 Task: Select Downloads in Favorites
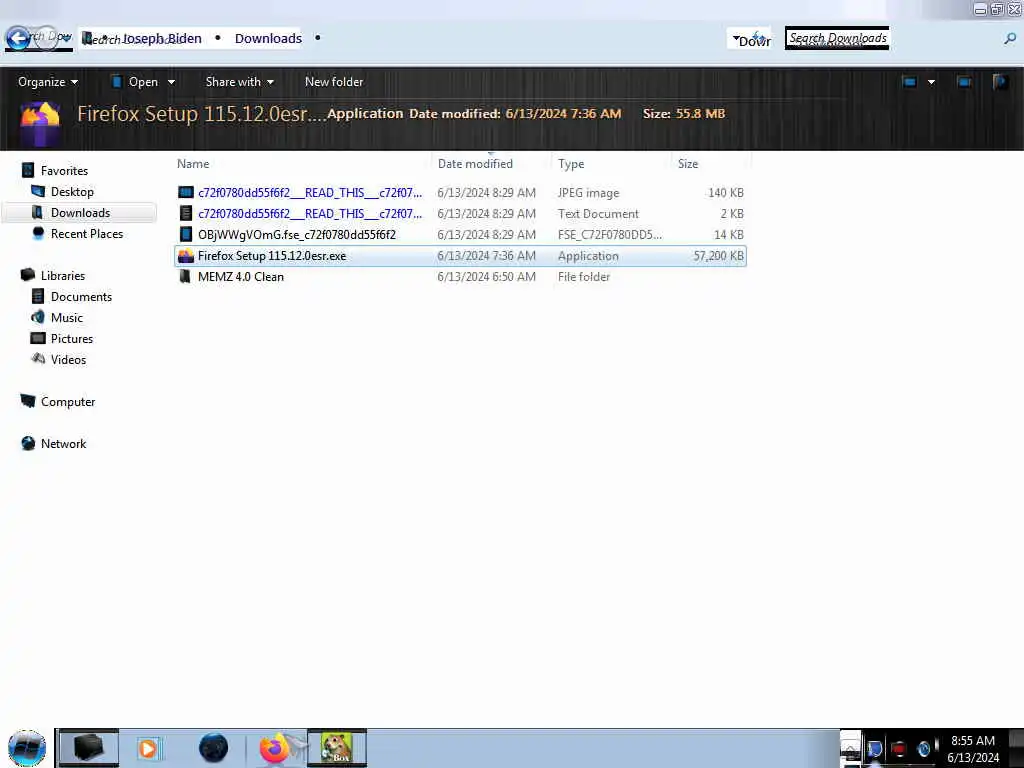click(80, 212)
